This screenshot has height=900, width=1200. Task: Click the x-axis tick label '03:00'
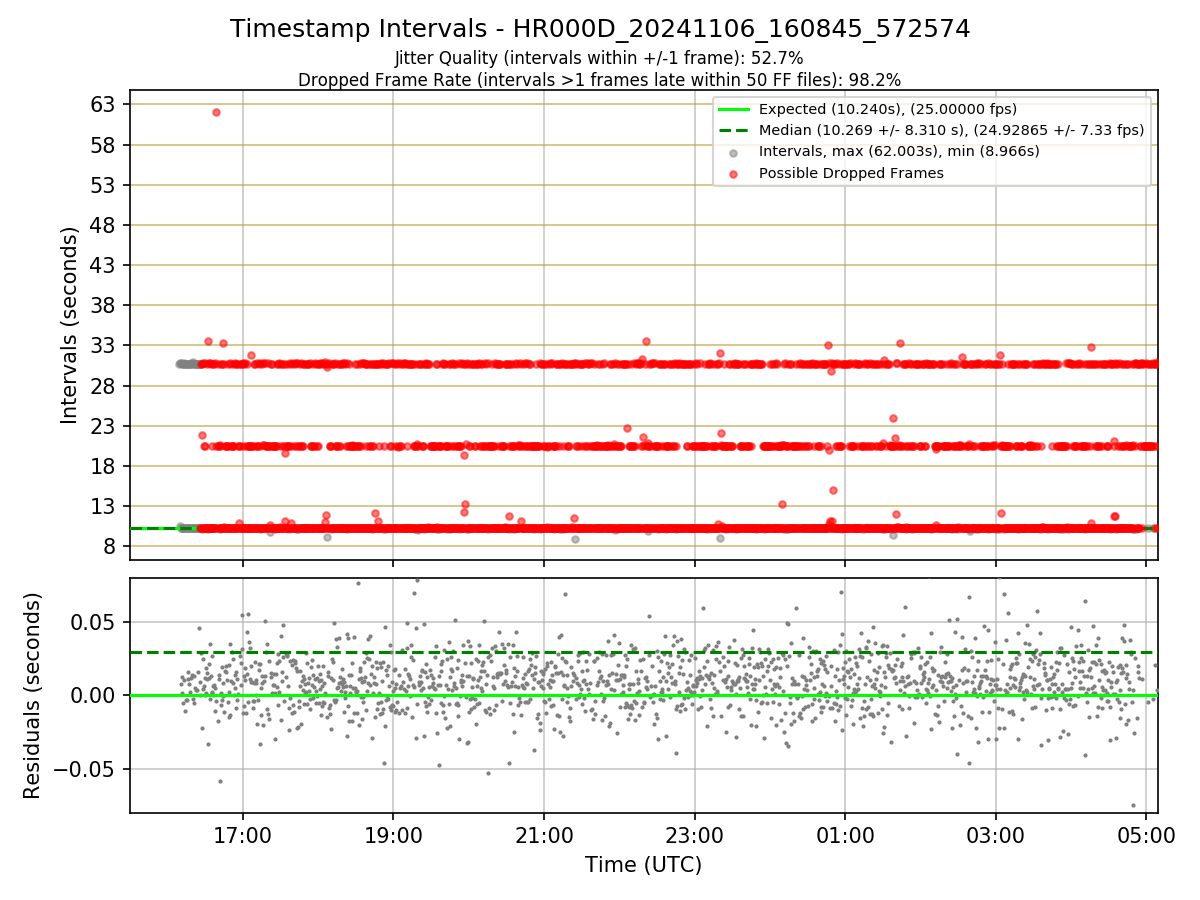coord(996,836)
